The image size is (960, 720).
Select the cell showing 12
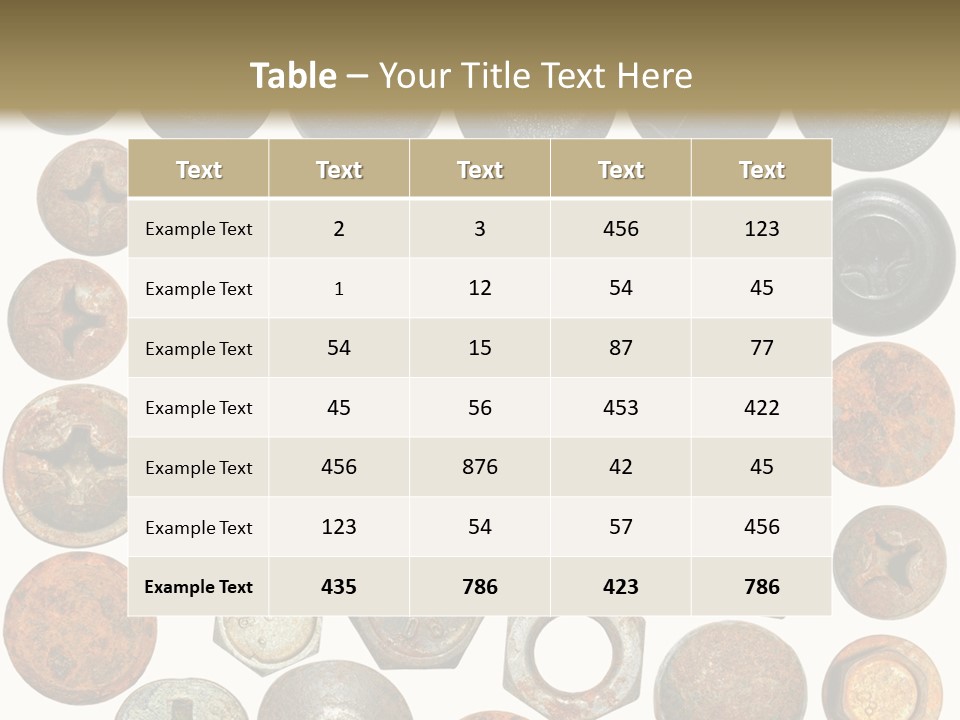[480, 288]
